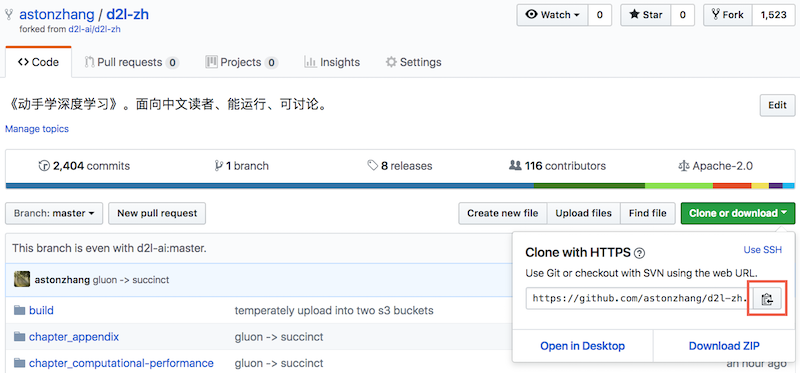The image size is (800, 373).
Task: Expand the Watch dropdown
Action: pyautogui.click(x=553, y=15)
